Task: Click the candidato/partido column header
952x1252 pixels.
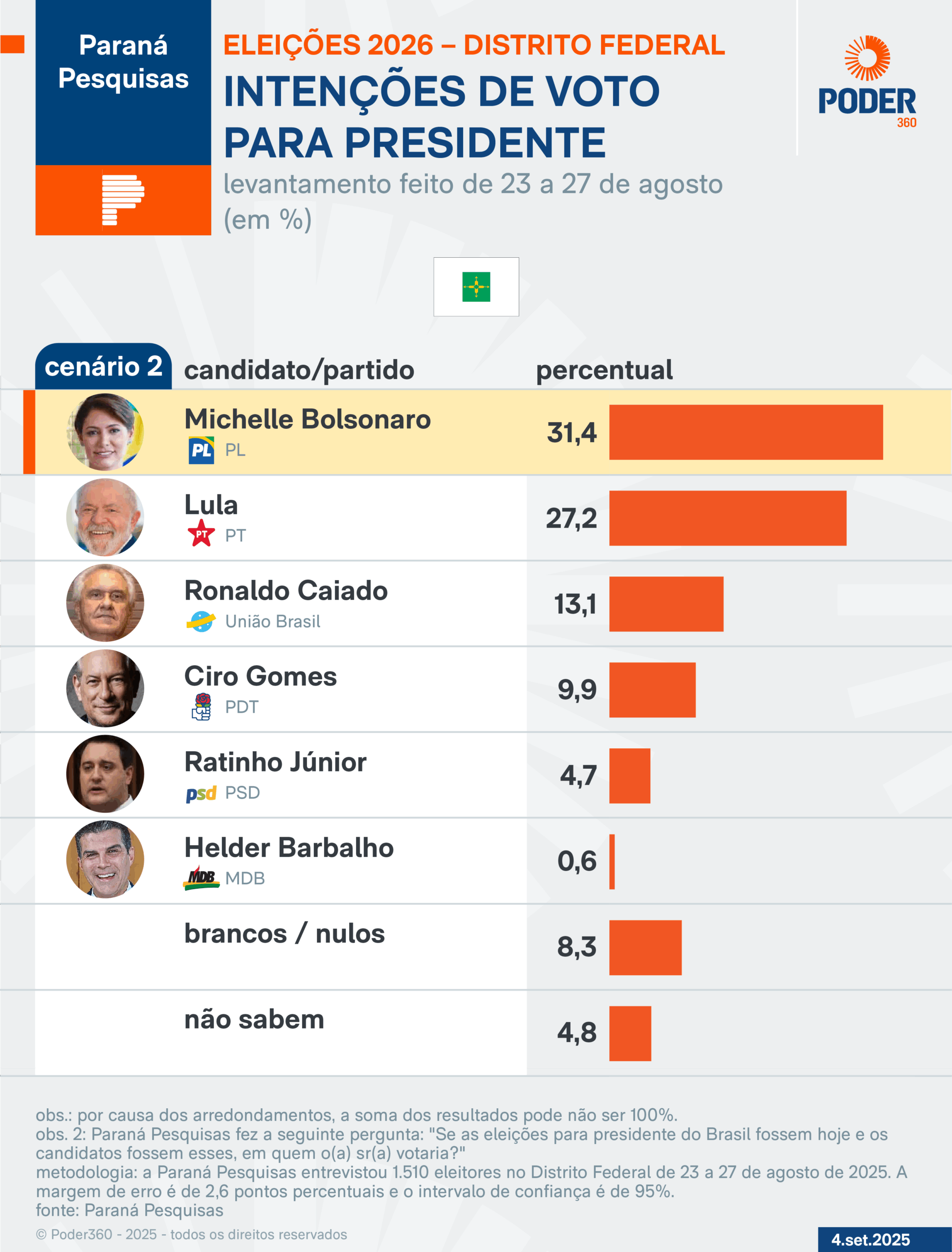Action: point(299,370)
